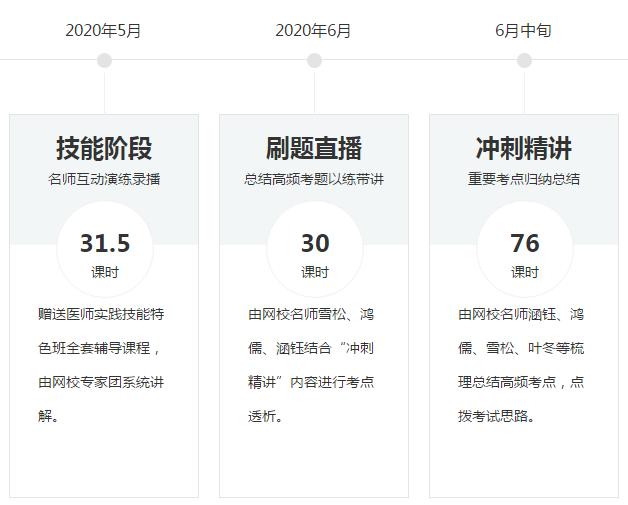Open the 刷题直播 card title
Image resolution: width=628 pixels, height=505 pixels.
click(x=314, y=149)
